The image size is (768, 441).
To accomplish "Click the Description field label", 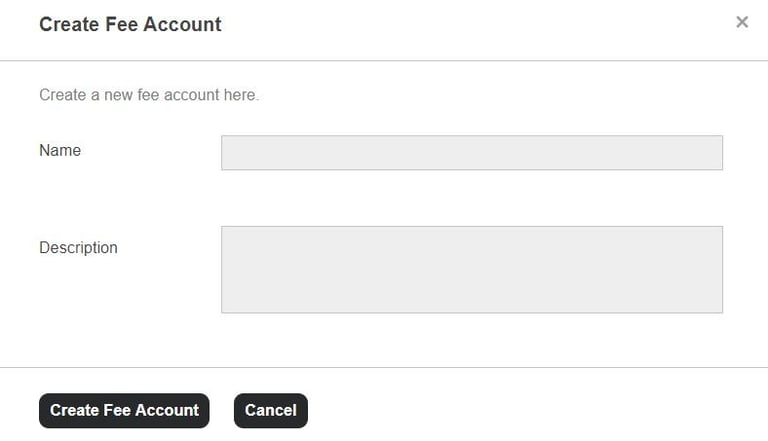I will pyautogui.click(x=78, y=248).
